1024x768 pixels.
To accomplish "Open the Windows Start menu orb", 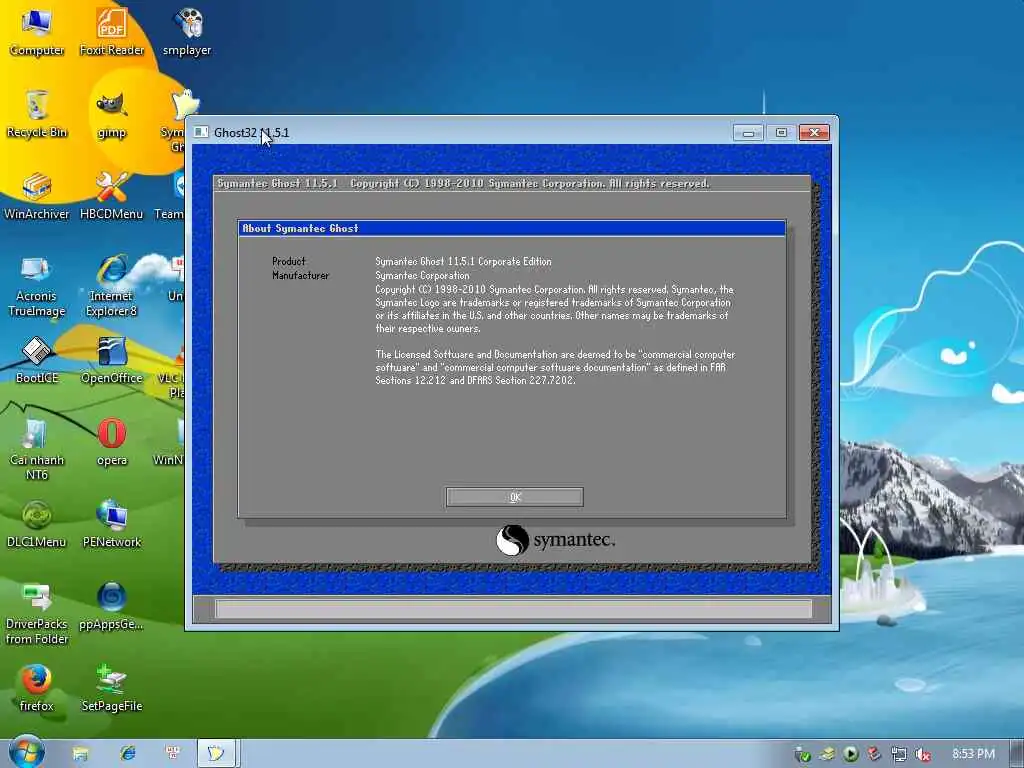I will click(27, 752).
